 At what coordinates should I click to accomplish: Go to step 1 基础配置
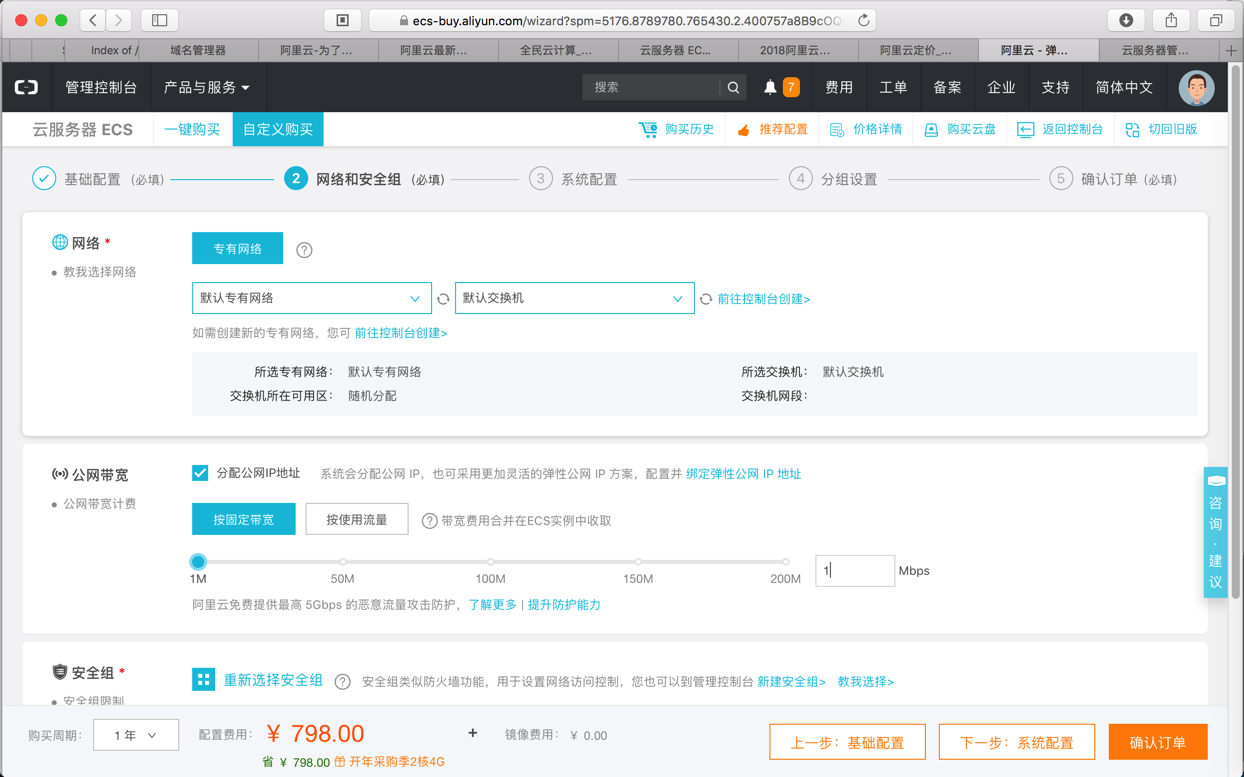click(x=98, y=179)
